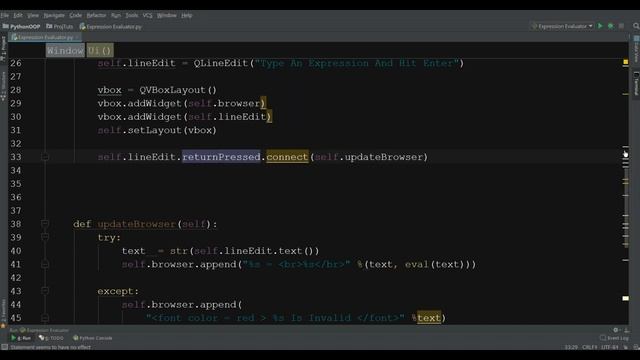Viewport: 640px width, 360px height.
Task: Click the UI() method breadcrumb above the code
Action: click(x=100, y=51)
